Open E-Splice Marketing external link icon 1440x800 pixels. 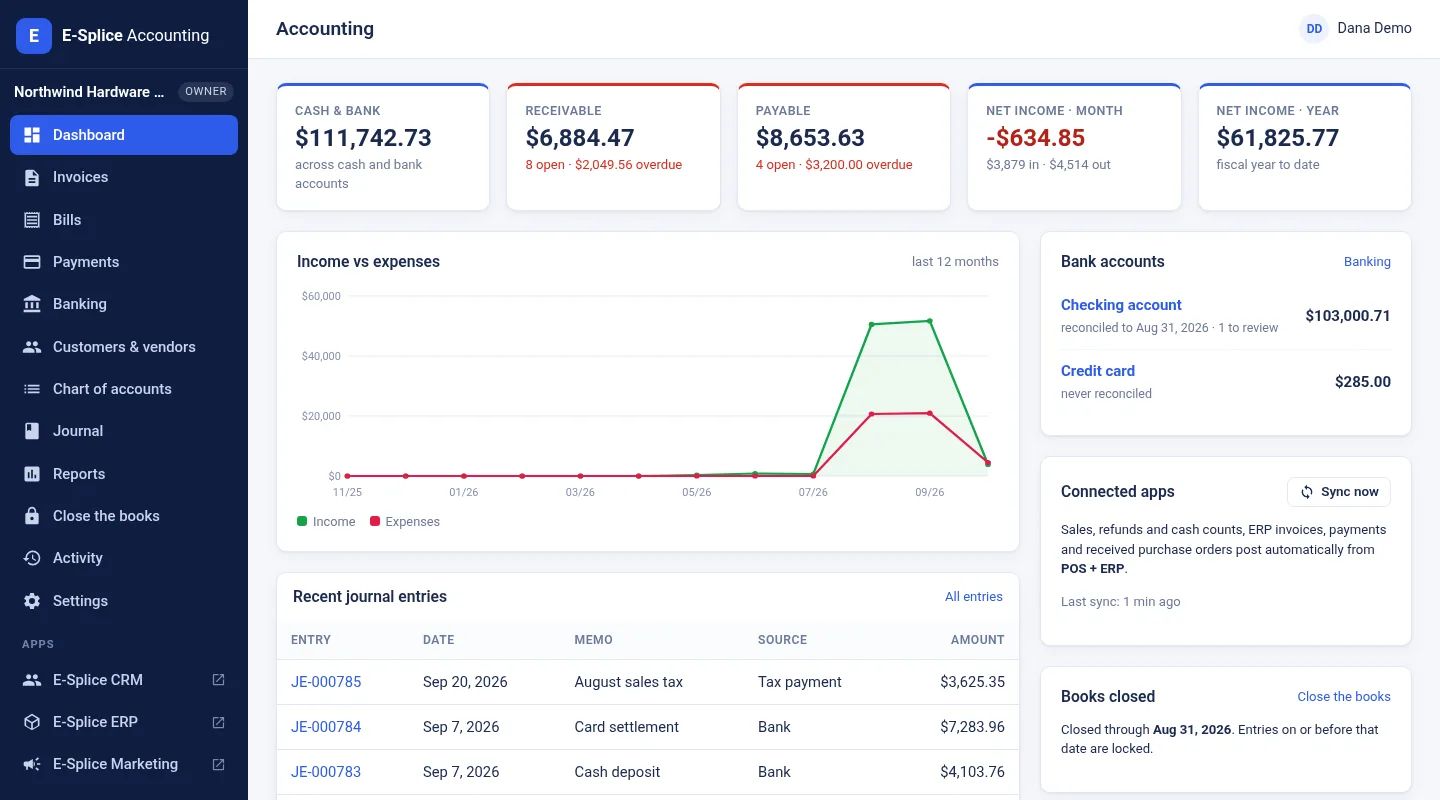coord(219,764)
